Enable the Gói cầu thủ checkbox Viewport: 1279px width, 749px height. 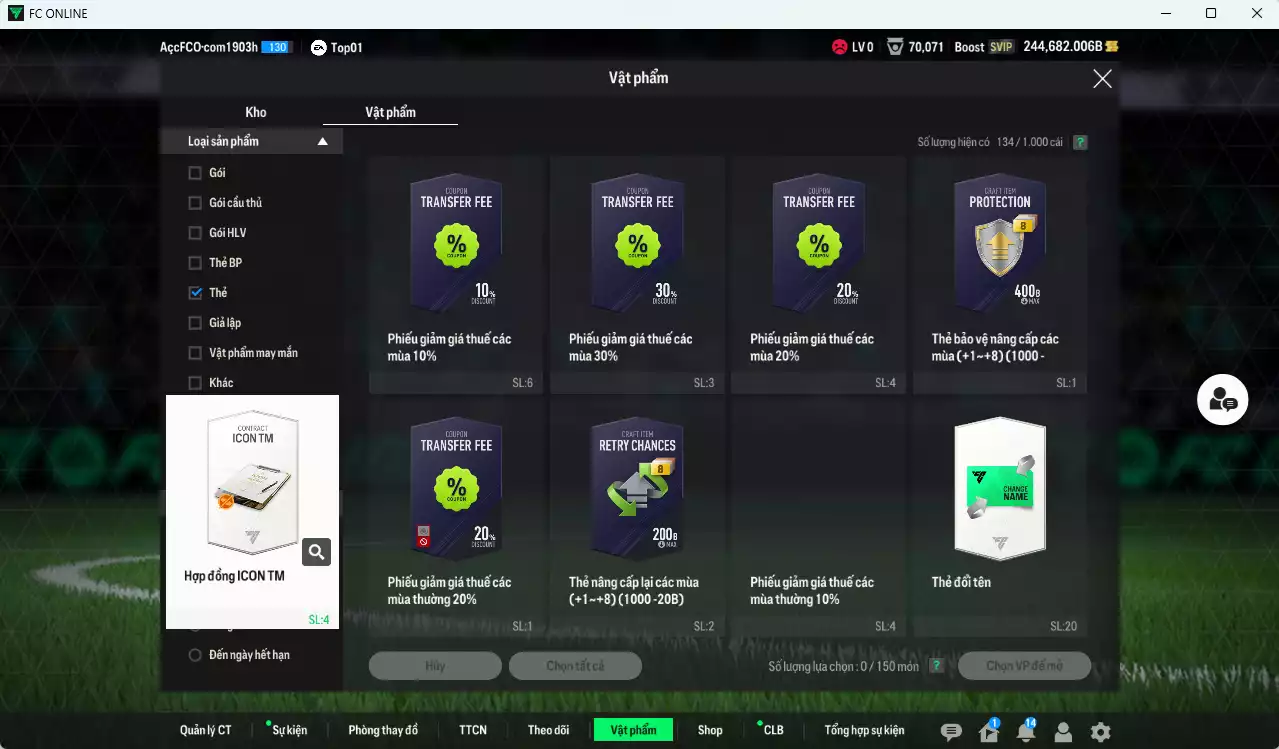point(195,203)
